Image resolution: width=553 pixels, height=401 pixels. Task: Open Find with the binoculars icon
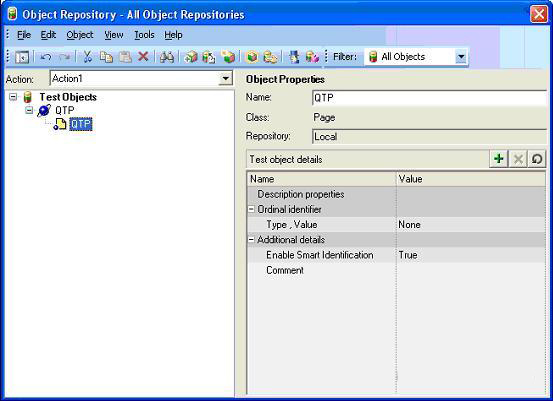pos(167,57)
